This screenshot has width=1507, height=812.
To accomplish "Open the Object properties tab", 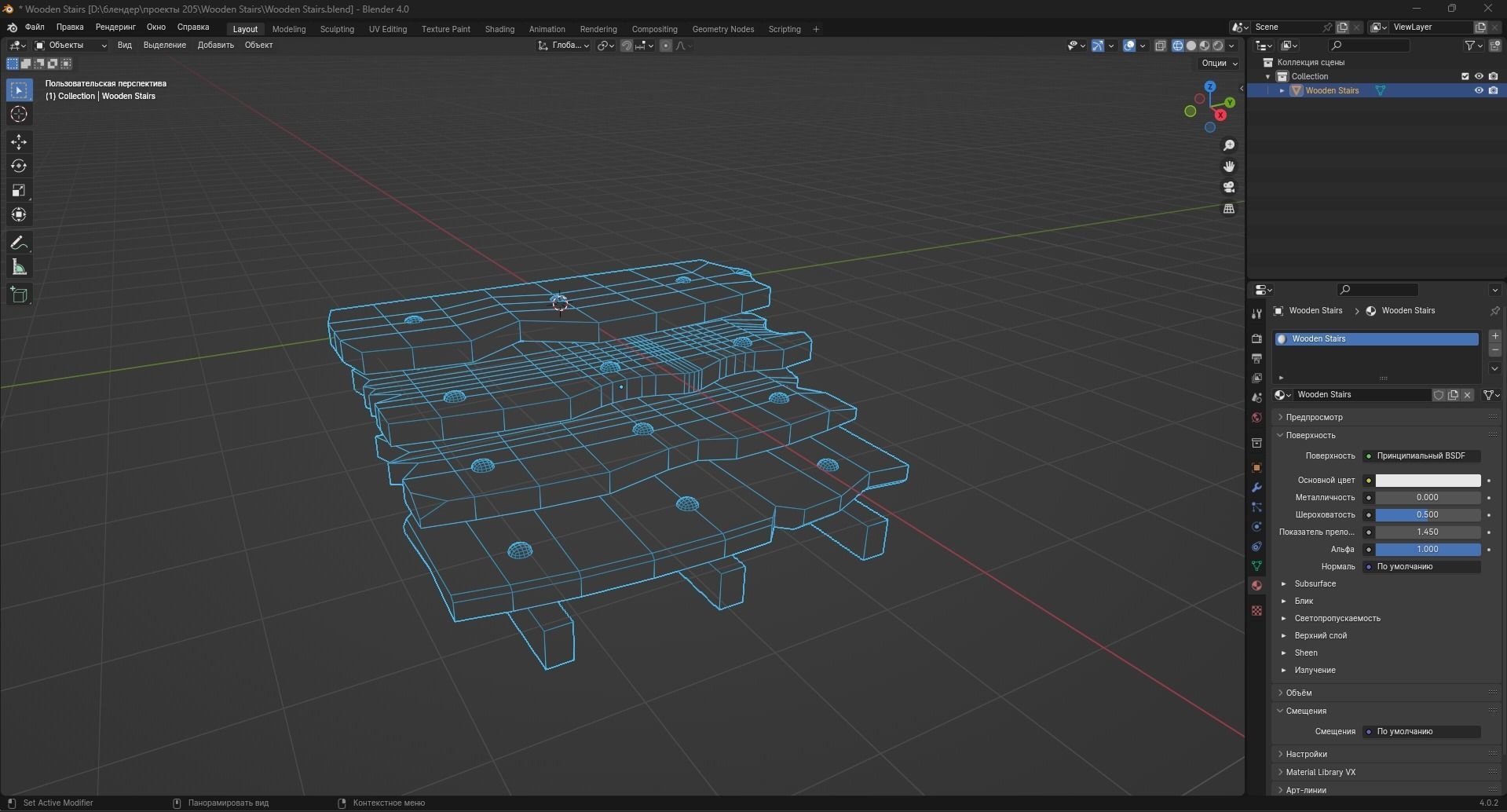I will [1256, 467].
